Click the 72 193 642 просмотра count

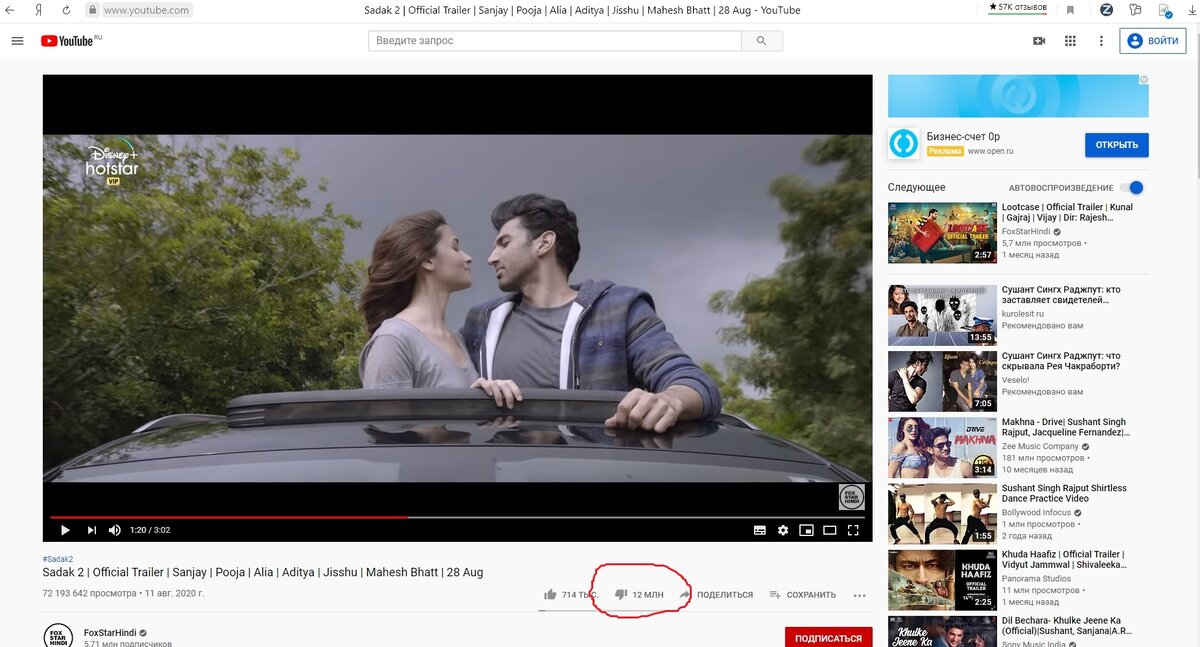click(x=89, y=593)
